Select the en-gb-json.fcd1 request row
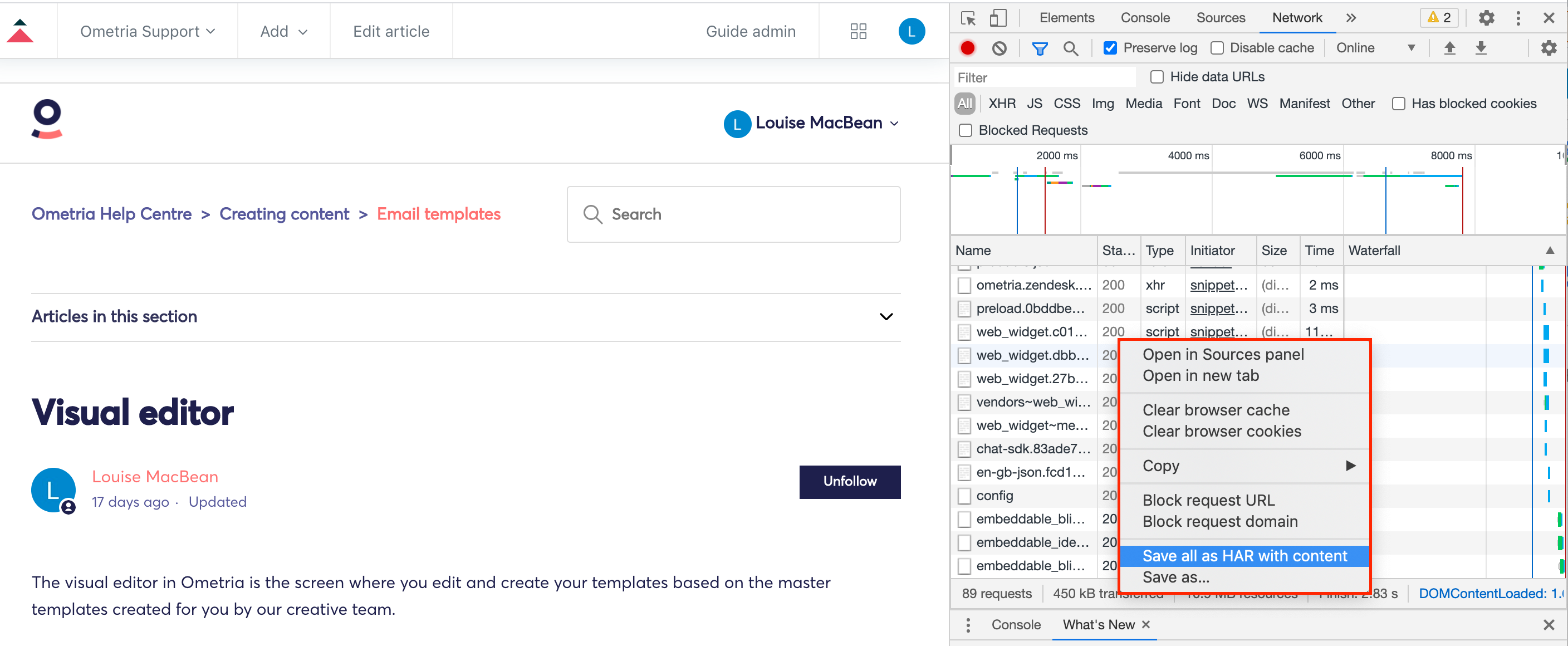This screenshot has height=646, width=1568. pyautogui.click(x=1035, y=472)
